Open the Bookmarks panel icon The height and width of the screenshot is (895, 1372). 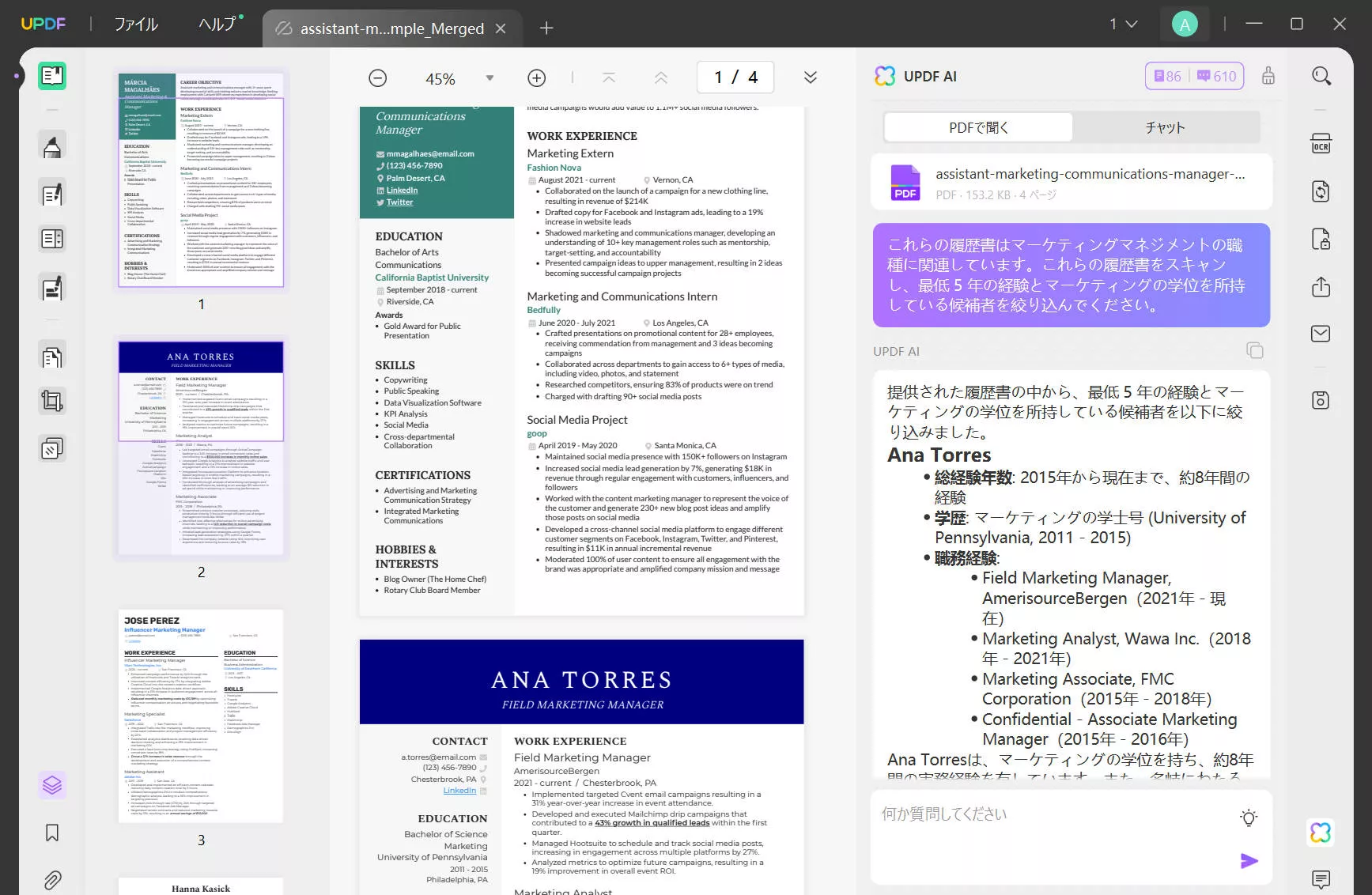(52, 833)
